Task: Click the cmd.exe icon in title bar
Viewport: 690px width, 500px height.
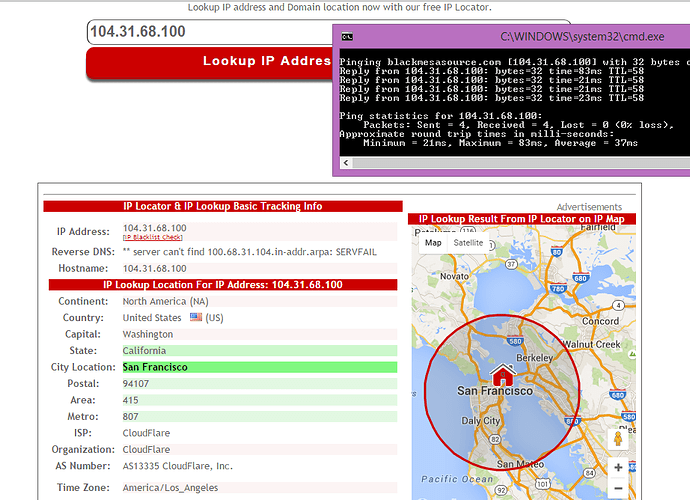Action: pyautogui.click(x=346, y=36)
